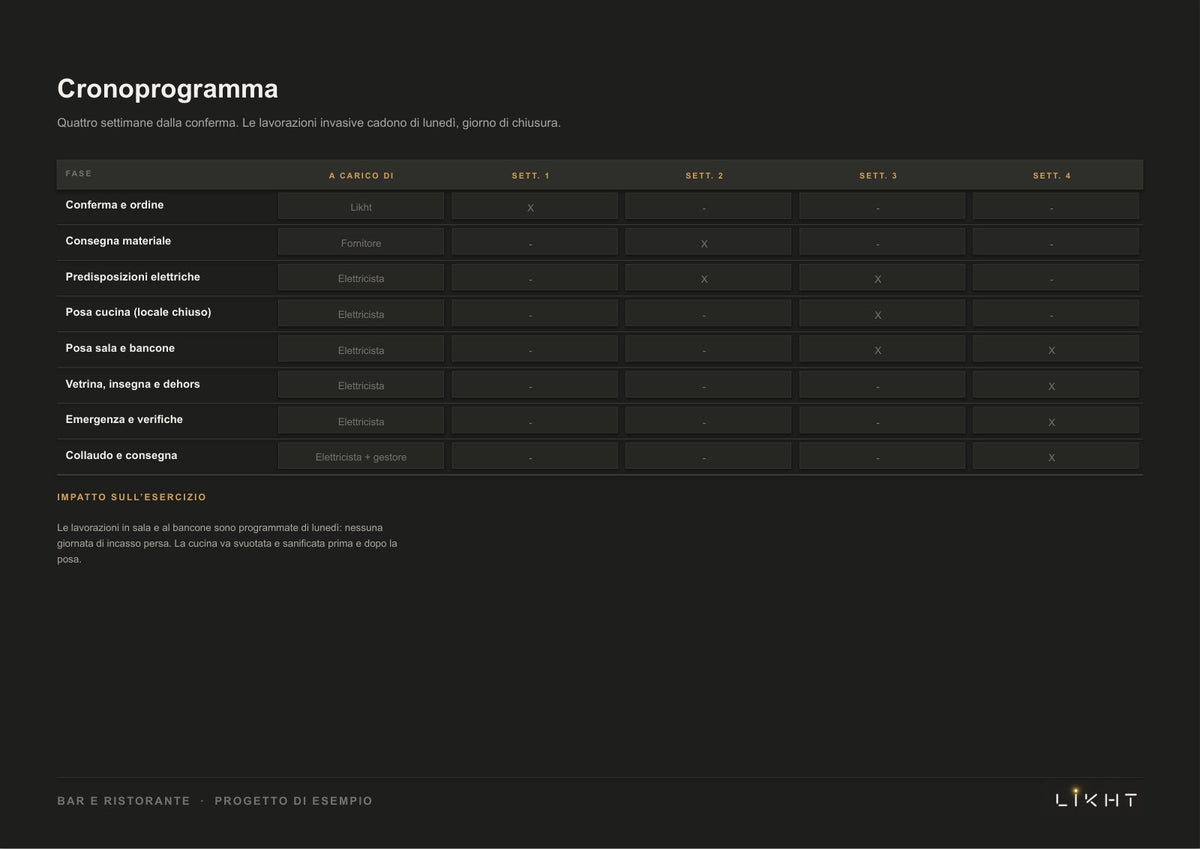The image size is (1200, 849).
Task: Click the "SETT. 1" column header
Action: tap(531, 176)
